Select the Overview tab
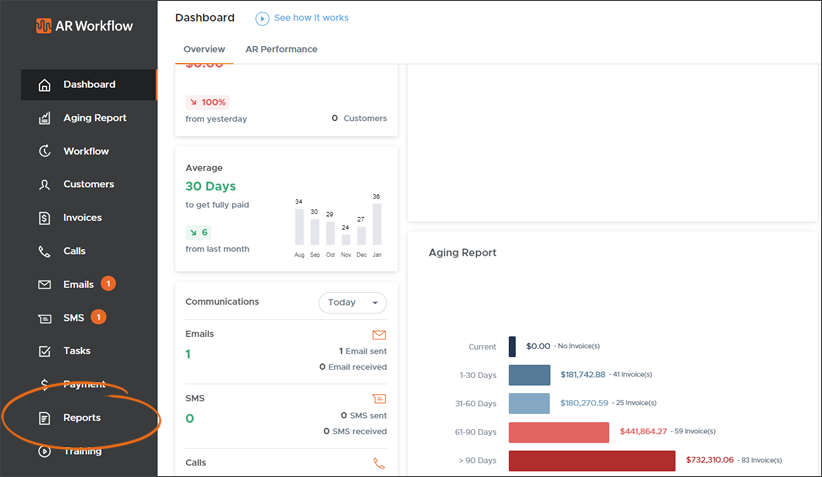The height and width of the screenshot is (477, 822). pyautogui.click(x=204, y=49)
